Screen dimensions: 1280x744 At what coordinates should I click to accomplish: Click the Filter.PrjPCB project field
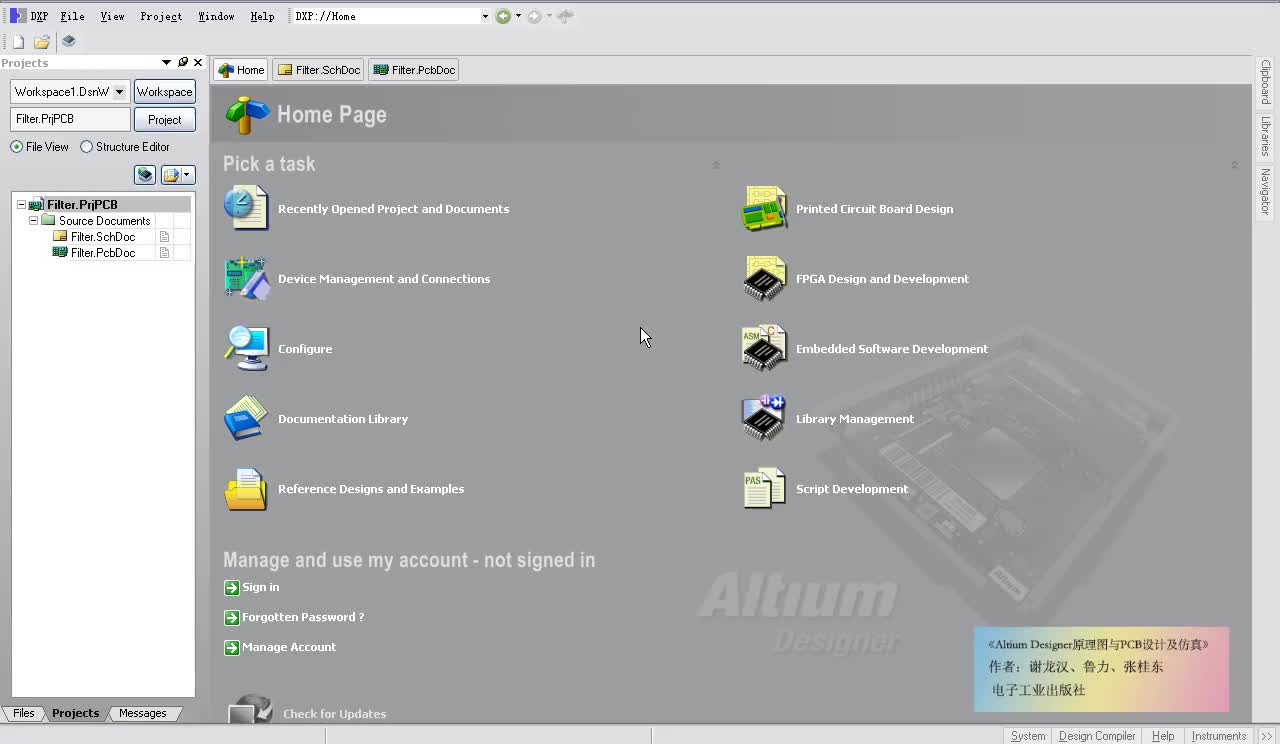tap(71, 119)
